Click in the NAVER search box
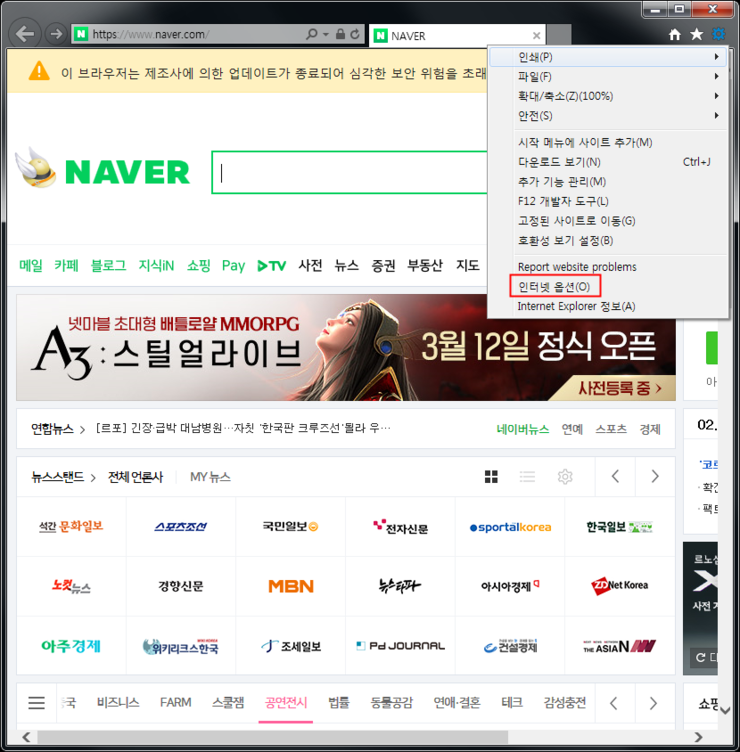 tap(350, 172)
